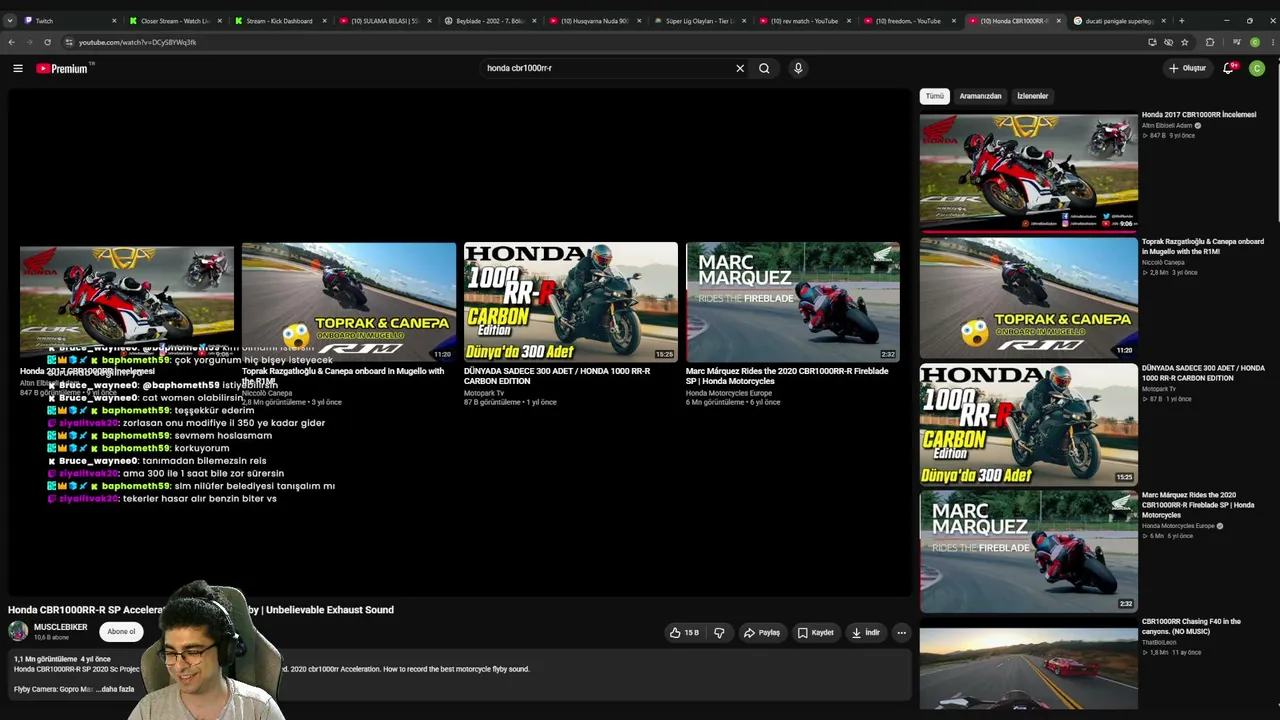Play end-screen 'Toprak & Canepa' video thumbnail
Screen dimensions: 1280x720
(349, 302)
